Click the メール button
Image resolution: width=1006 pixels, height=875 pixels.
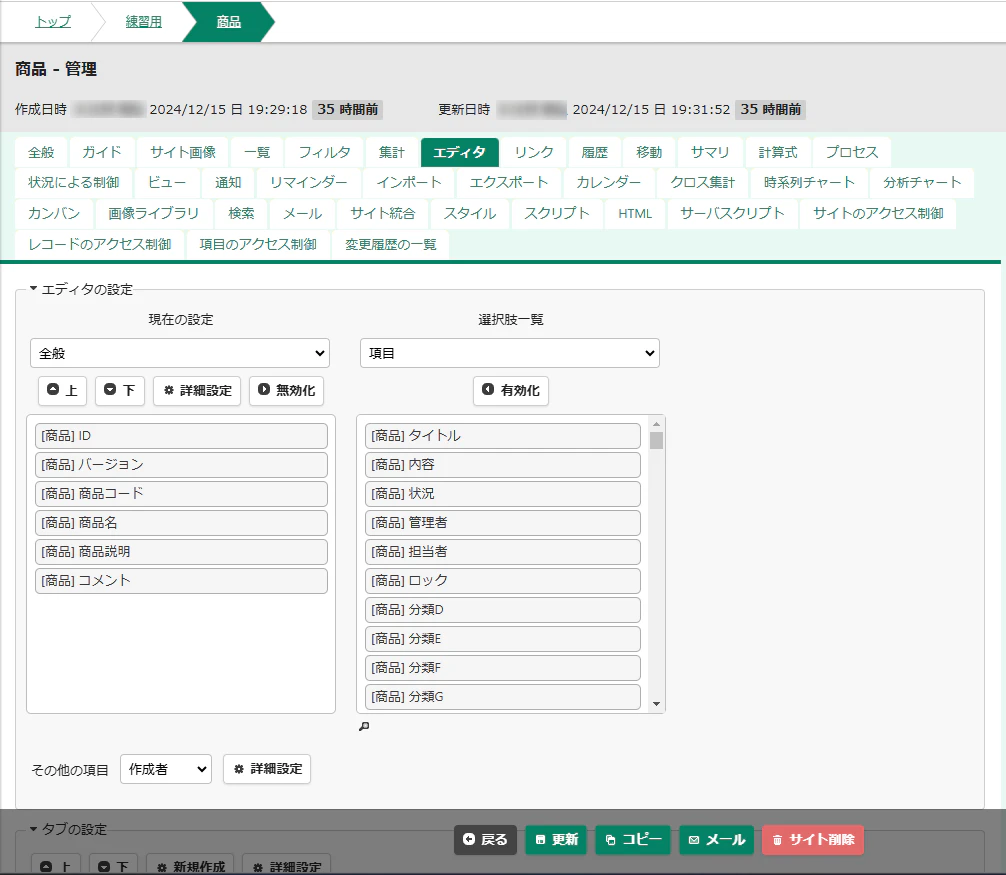[717, 840]
